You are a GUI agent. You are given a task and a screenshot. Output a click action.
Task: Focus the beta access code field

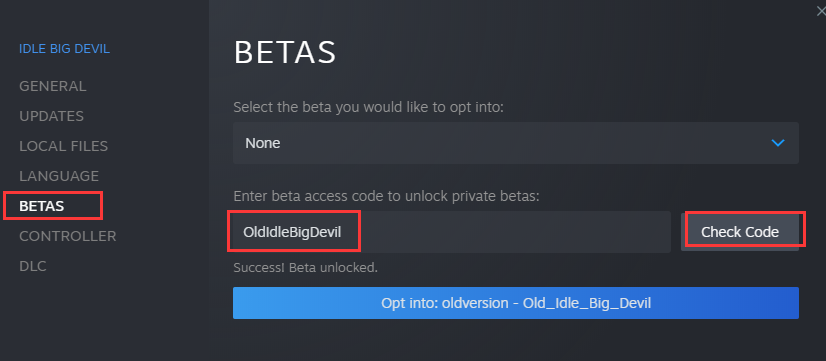point(452,232)
